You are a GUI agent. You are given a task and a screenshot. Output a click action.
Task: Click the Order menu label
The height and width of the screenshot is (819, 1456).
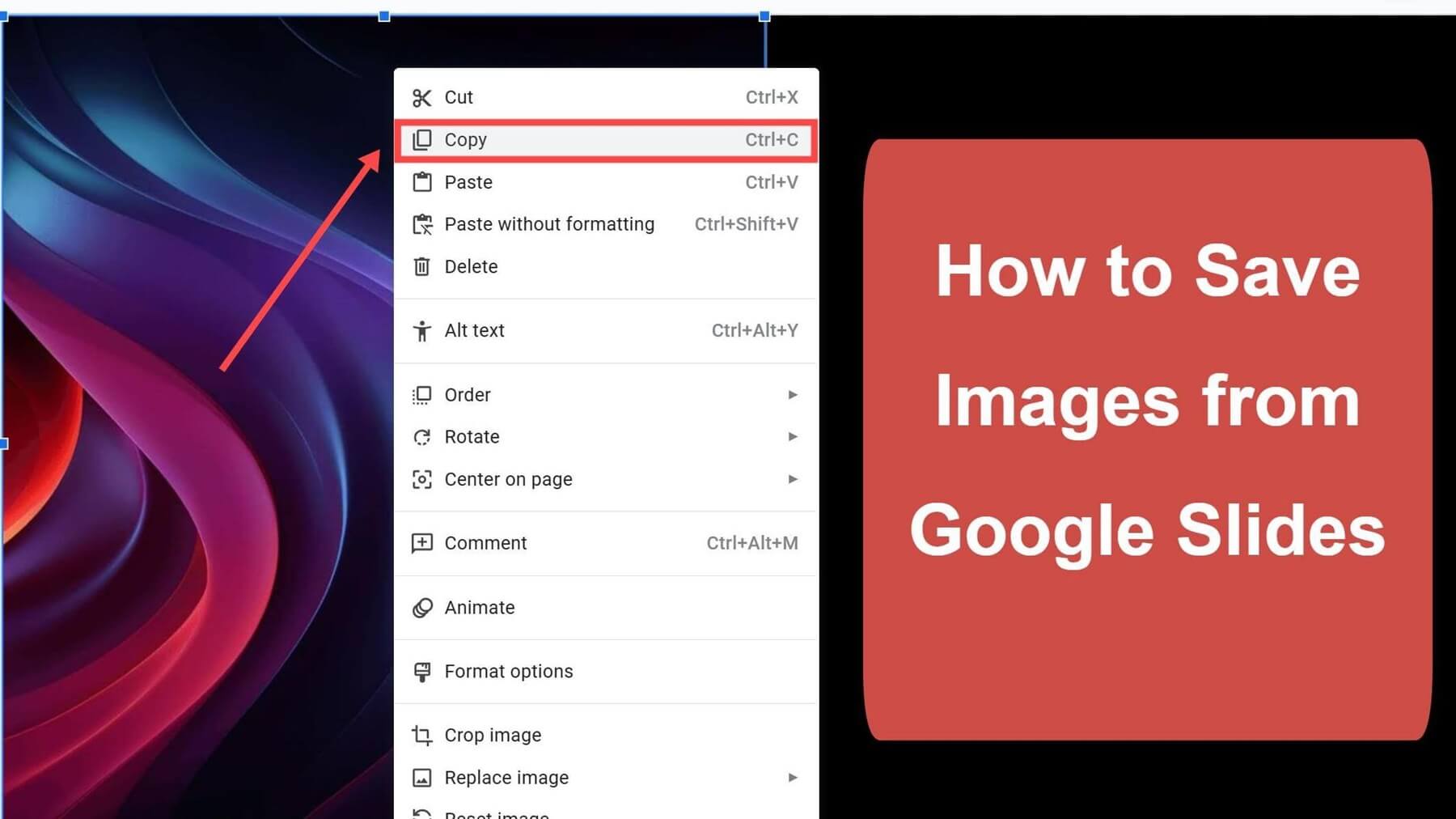tap(468, 395)
